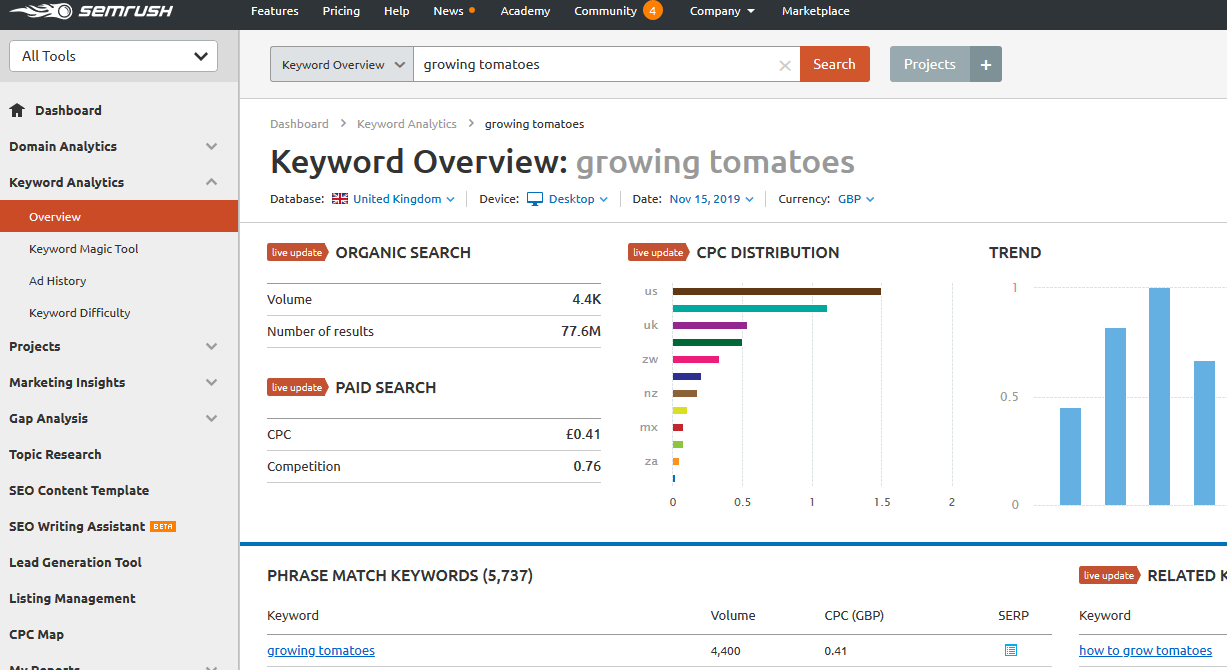Screen dimensions: 1227x670
Task: Click the tallest bar in Trend chart
Action: [x=1159, y=396]
